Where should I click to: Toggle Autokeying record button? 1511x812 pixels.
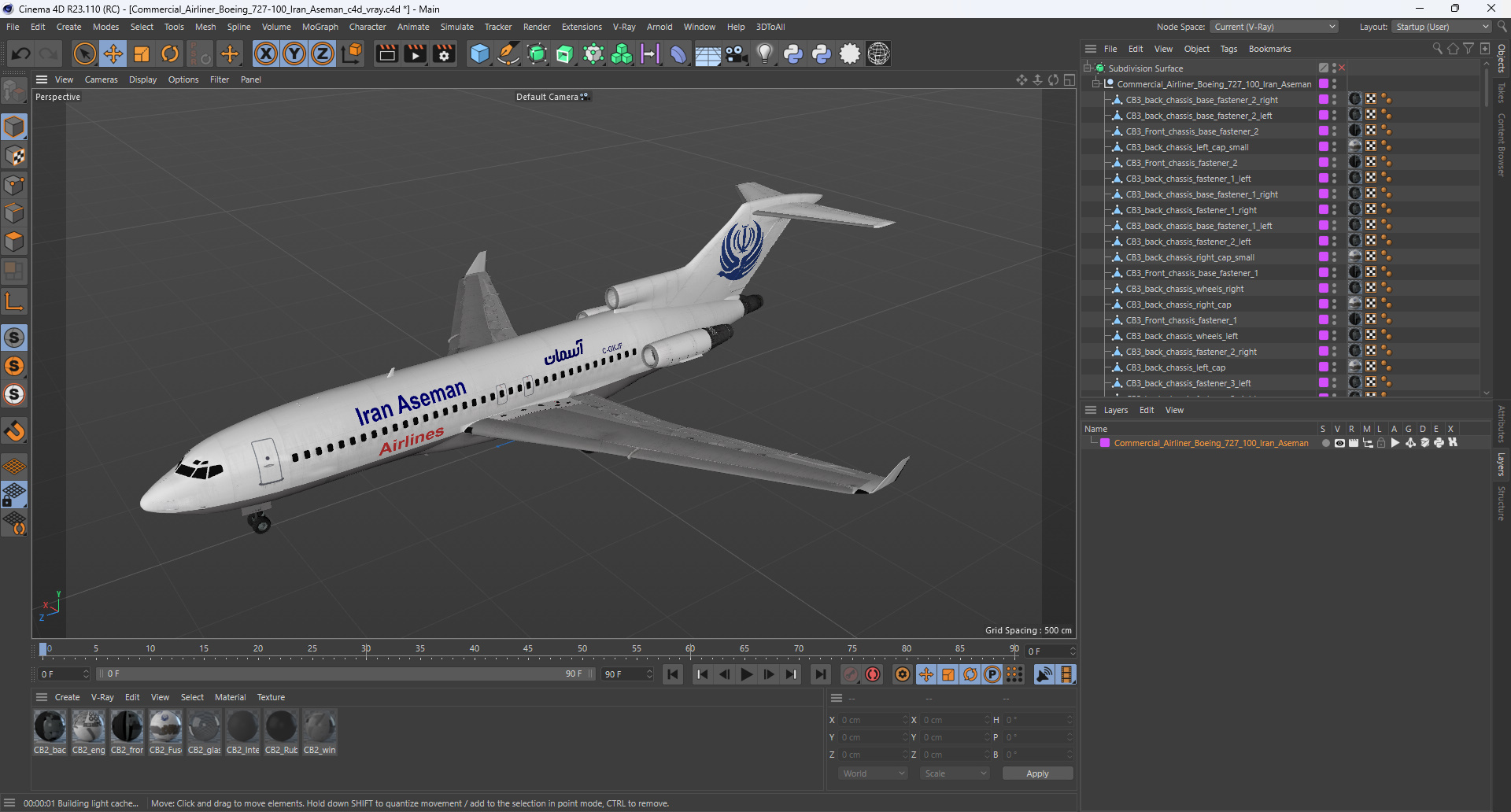tap(873, 674)
